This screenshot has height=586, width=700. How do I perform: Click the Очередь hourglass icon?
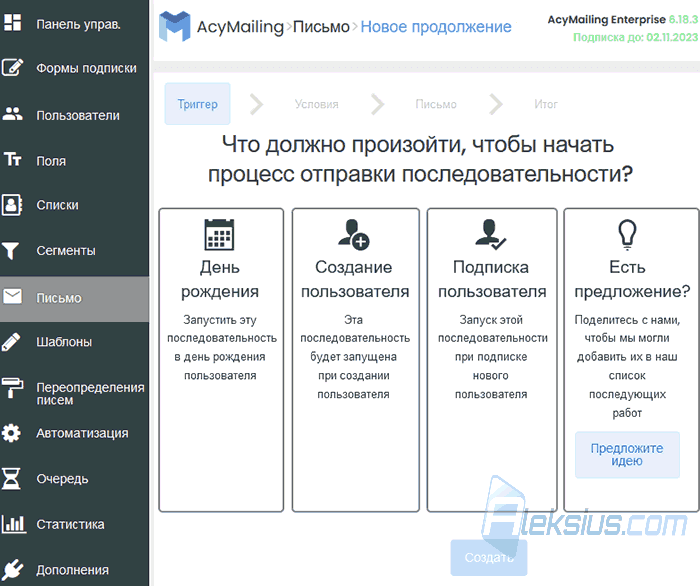coord(11,478)
